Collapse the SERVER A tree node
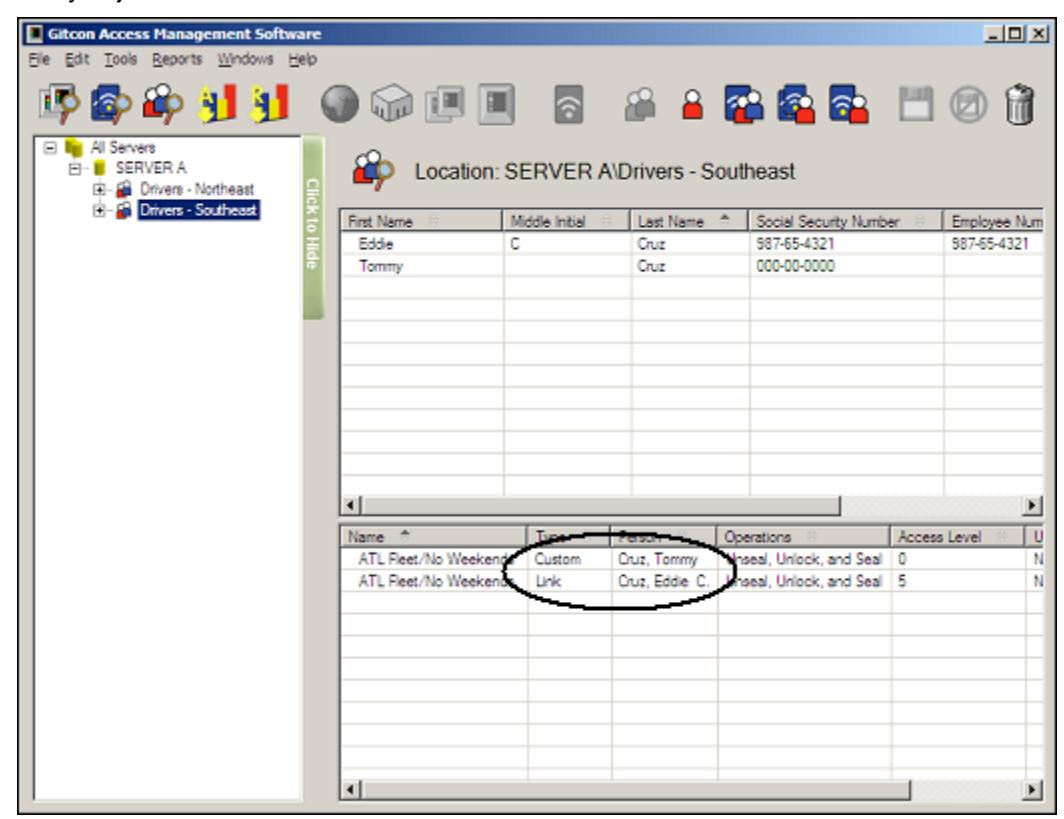This screenshot has height=819, width=1064. coord(75,168)
